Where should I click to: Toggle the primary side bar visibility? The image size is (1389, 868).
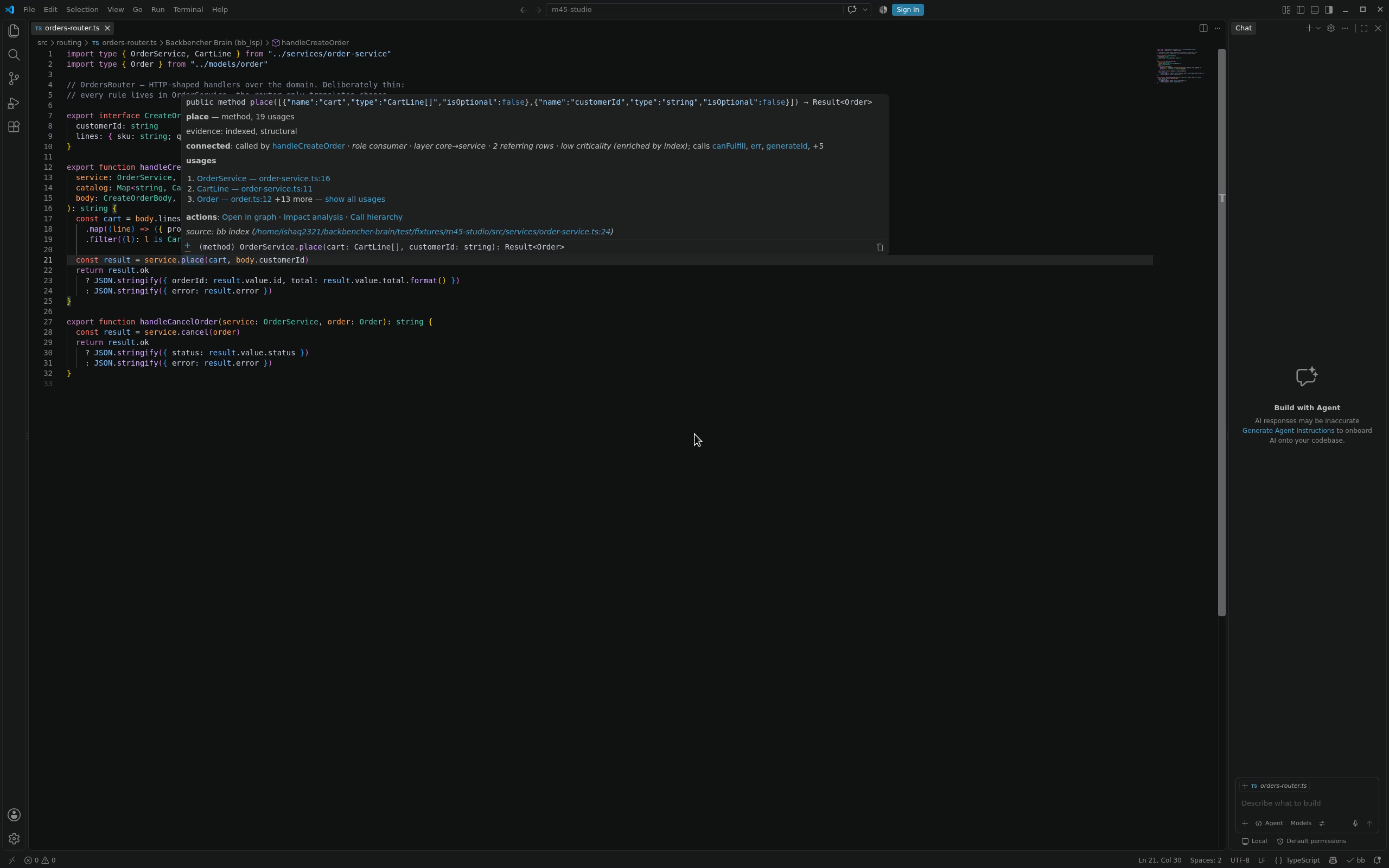pos(1301,10)
